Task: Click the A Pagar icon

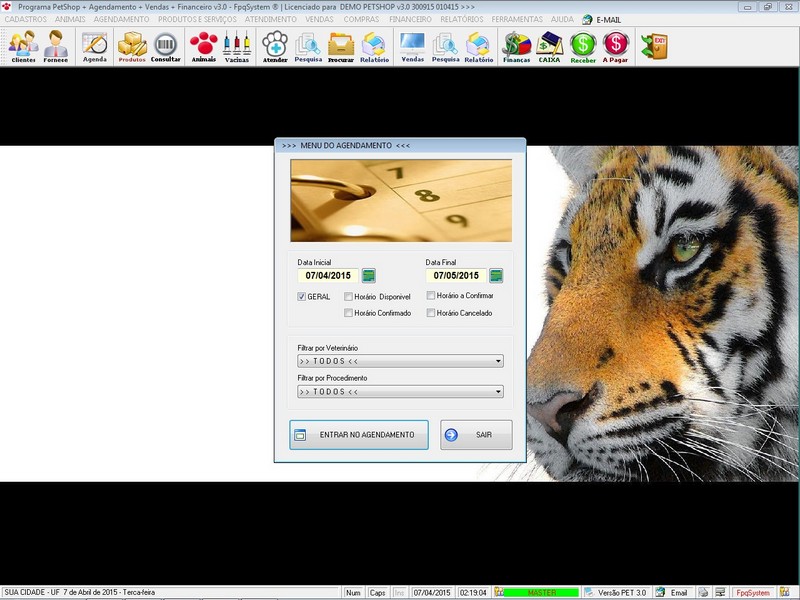Action: pos(616,46)
